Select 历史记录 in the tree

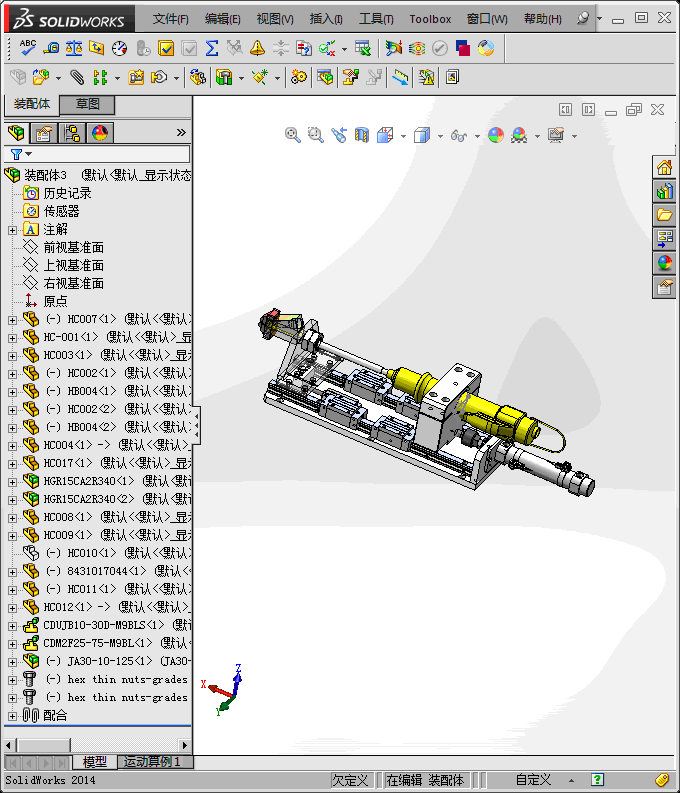[67, 193]
